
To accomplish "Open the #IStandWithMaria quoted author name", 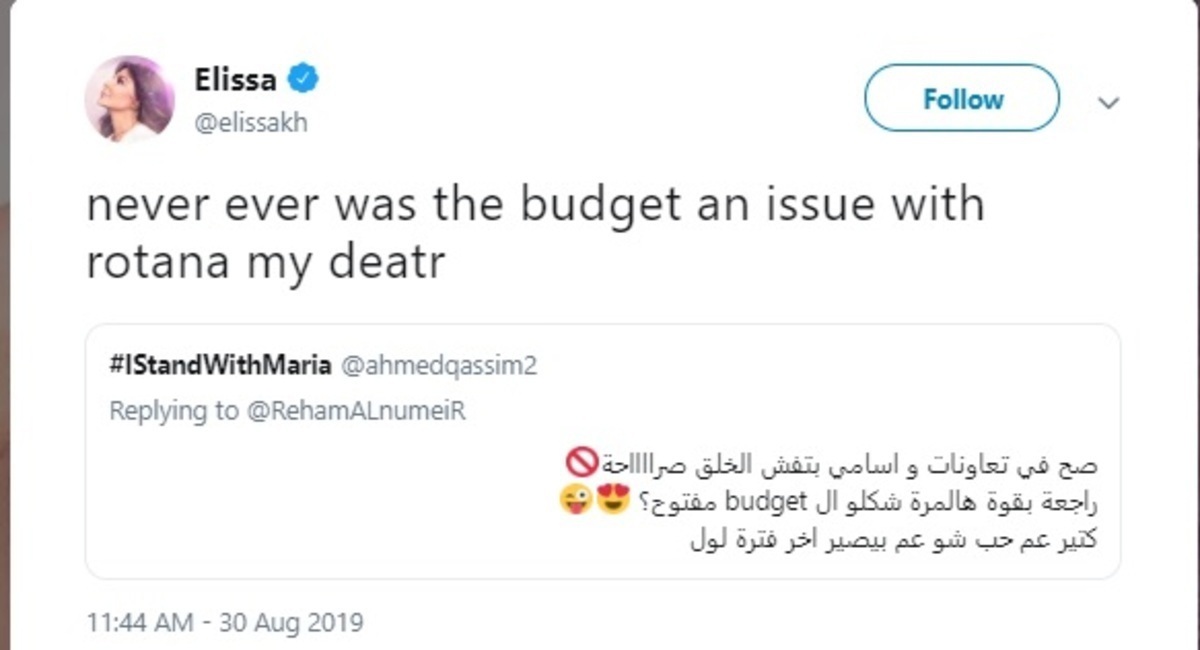I will click(x=220, y=366).
